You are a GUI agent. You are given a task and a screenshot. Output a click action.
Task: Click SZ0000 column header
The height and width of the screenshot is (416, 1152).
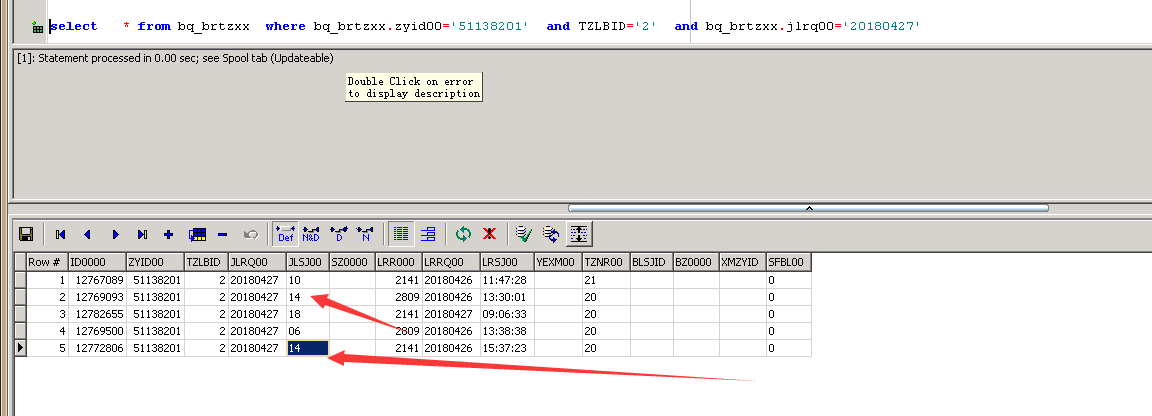pos(352,262)
